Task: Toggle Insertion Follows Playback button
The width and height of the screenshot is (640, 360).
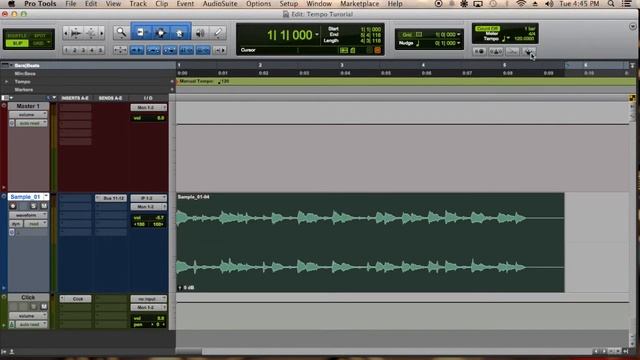Action: [x=186, y=50]
